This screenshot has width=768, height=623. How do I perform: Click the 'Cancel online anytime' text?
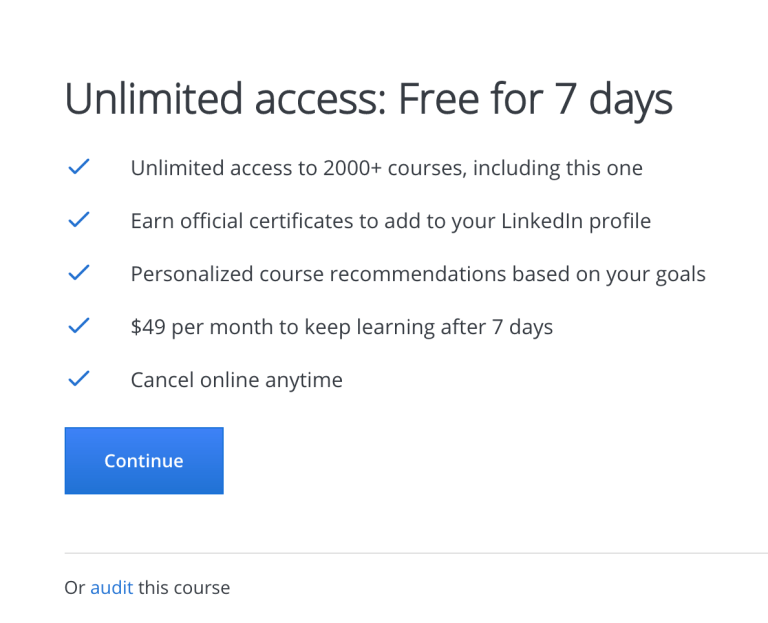pos(236,380)
